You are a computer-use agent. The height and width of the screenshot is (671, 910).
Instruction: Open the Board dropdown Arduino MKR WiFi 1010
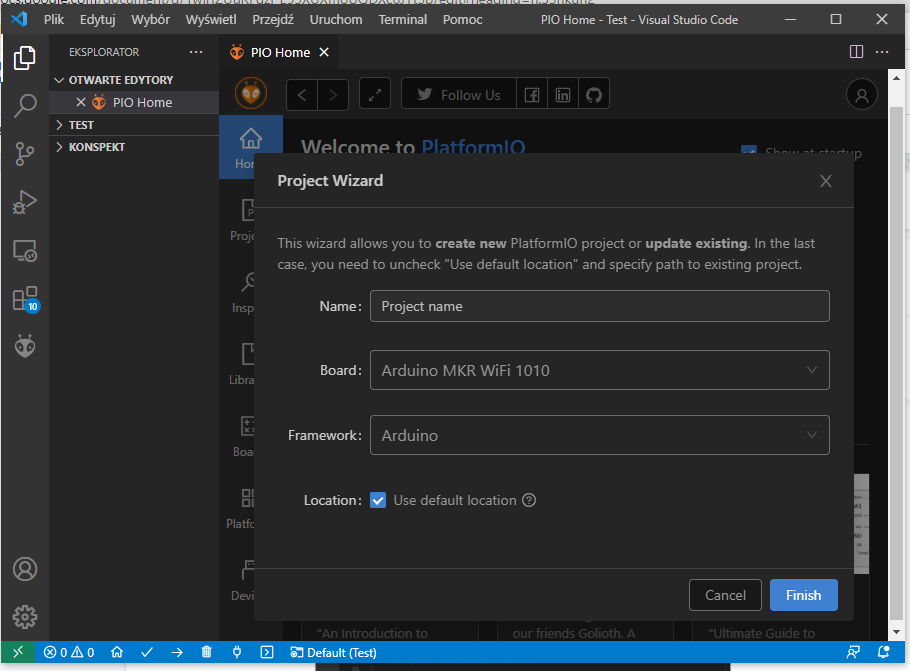(600, 370)
